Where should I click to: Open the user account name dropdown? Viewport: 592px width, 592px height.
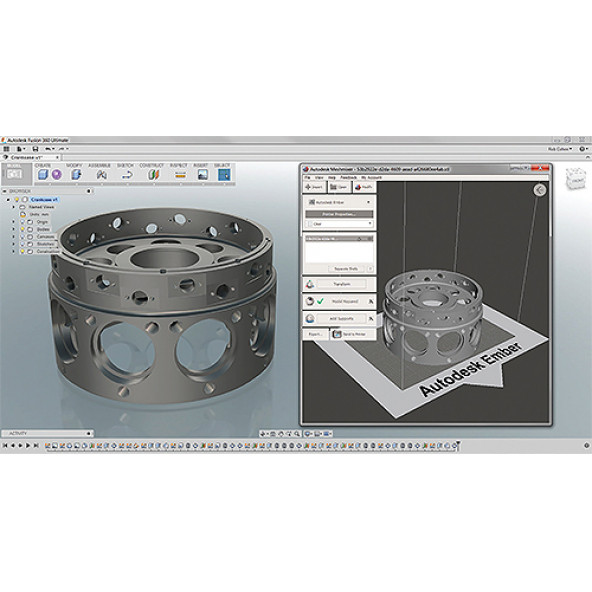tap(560, 149)
